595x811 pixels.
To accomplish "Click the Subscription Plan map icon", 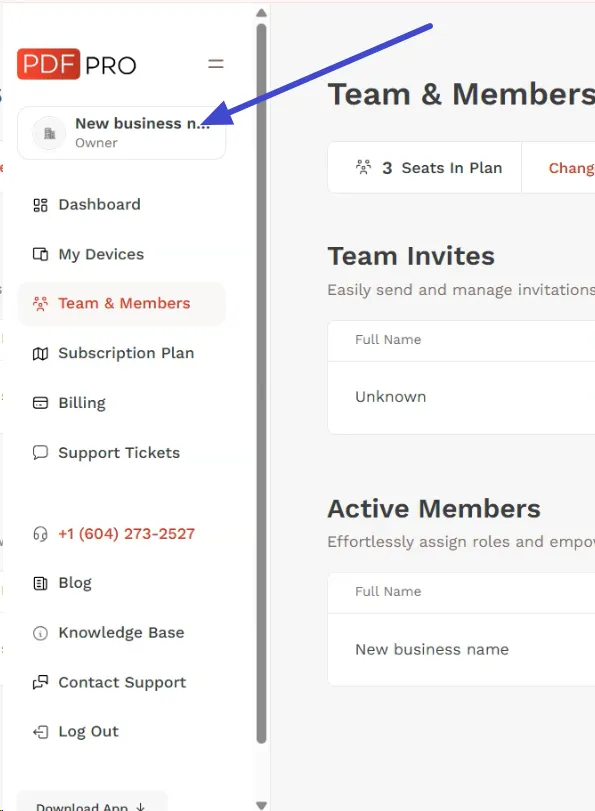I will (x=40, y=354).
